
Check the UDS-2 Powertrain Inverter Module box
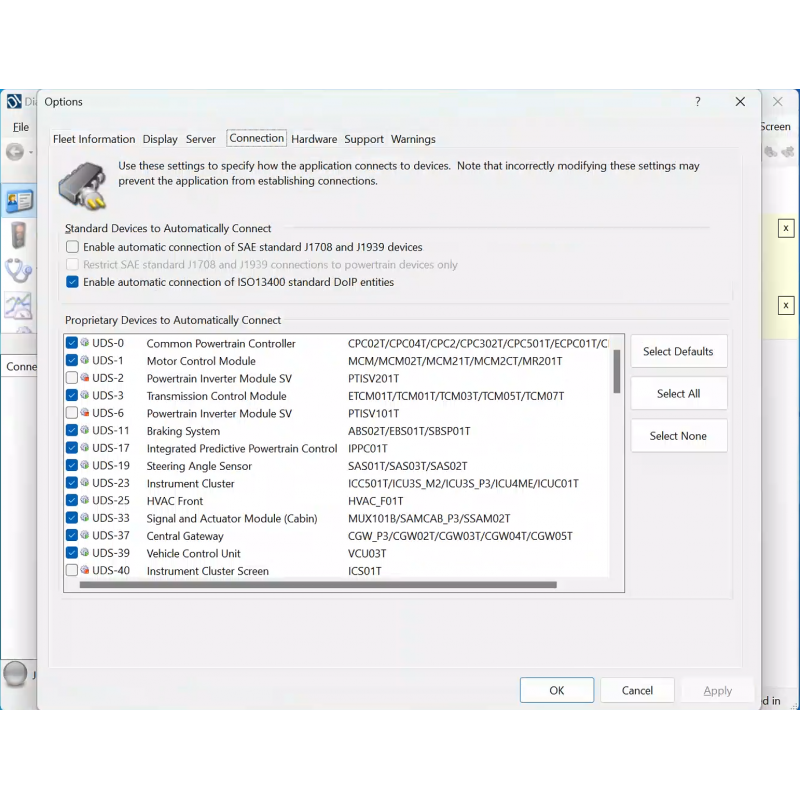[x=72, y=379]
